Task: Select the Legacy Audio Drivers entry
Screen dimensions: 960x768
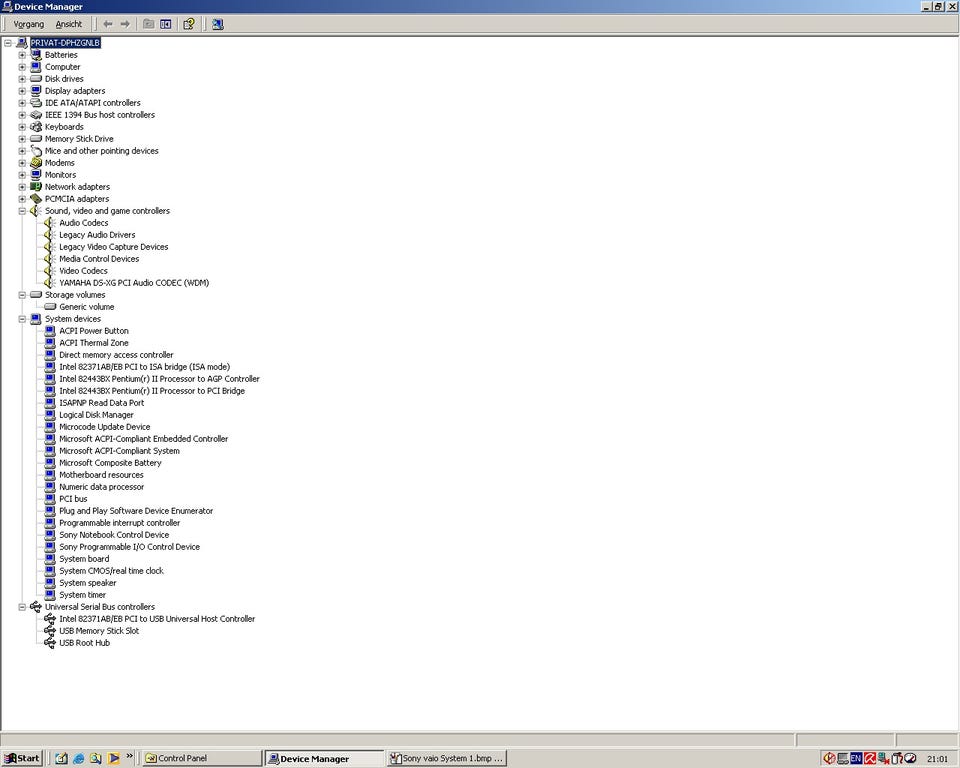Action: (97, 235)
